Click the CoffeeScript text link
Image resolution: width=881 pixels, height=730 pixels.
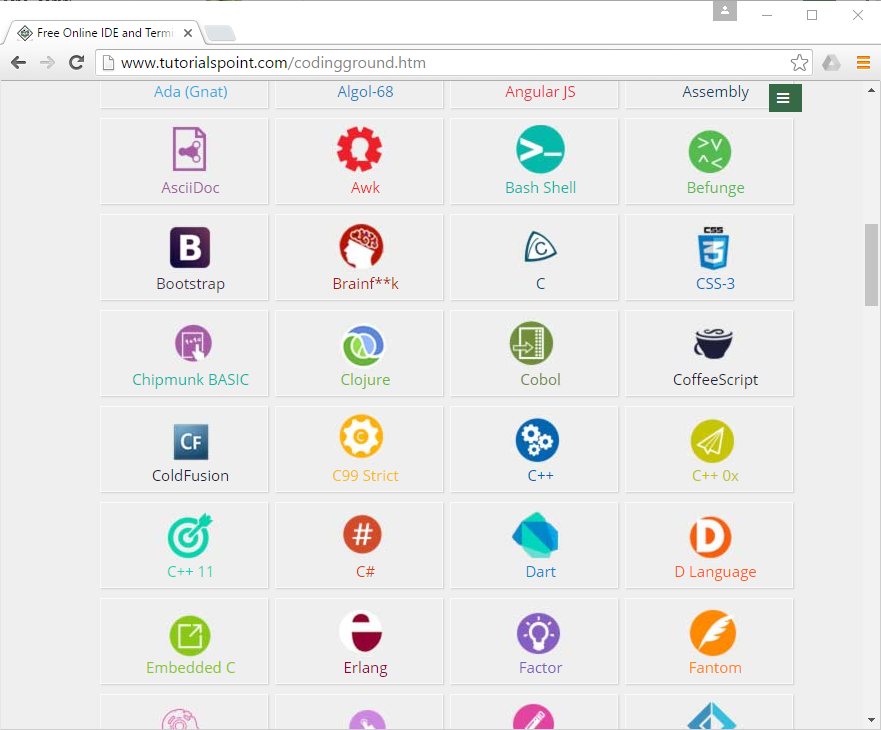715,380
